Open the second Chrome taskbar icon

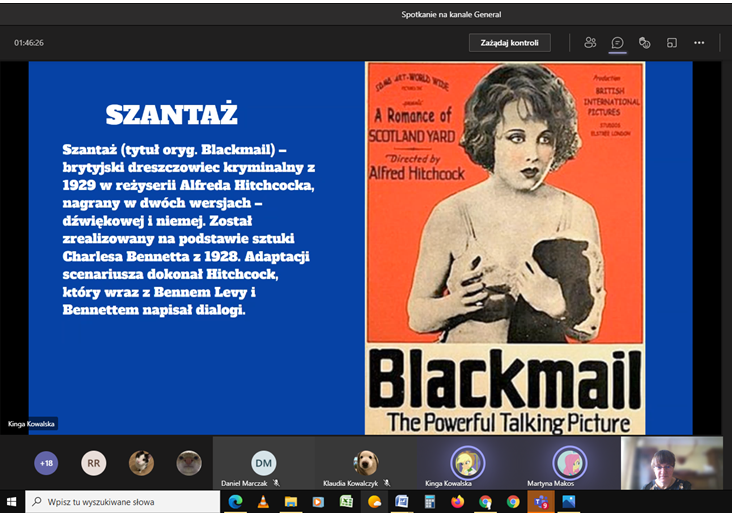(x=513, y=502)
